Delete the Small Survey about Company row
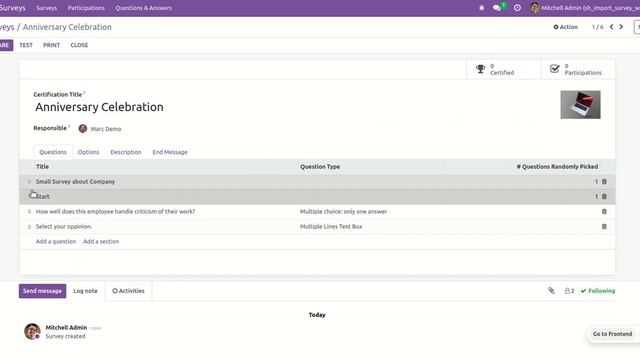This screenshot has width=640, height=360. click(x=604, y=182)
